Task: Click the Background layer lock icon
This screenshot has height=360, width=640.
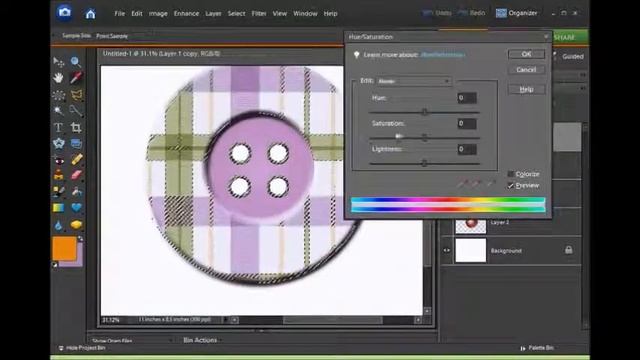Action: [569, 250]
